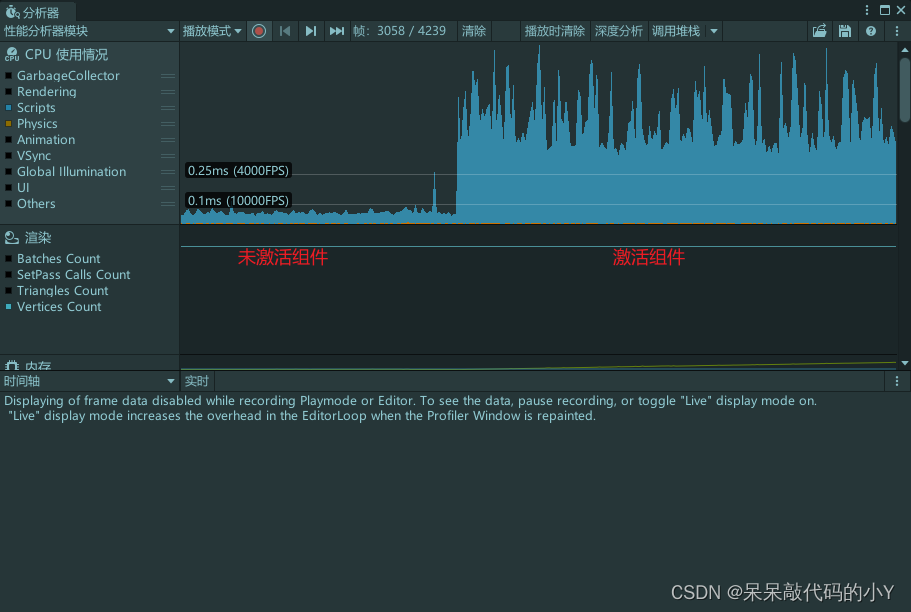
Task: Grab Physics row reorder handle
Action: tap(168, 124)
